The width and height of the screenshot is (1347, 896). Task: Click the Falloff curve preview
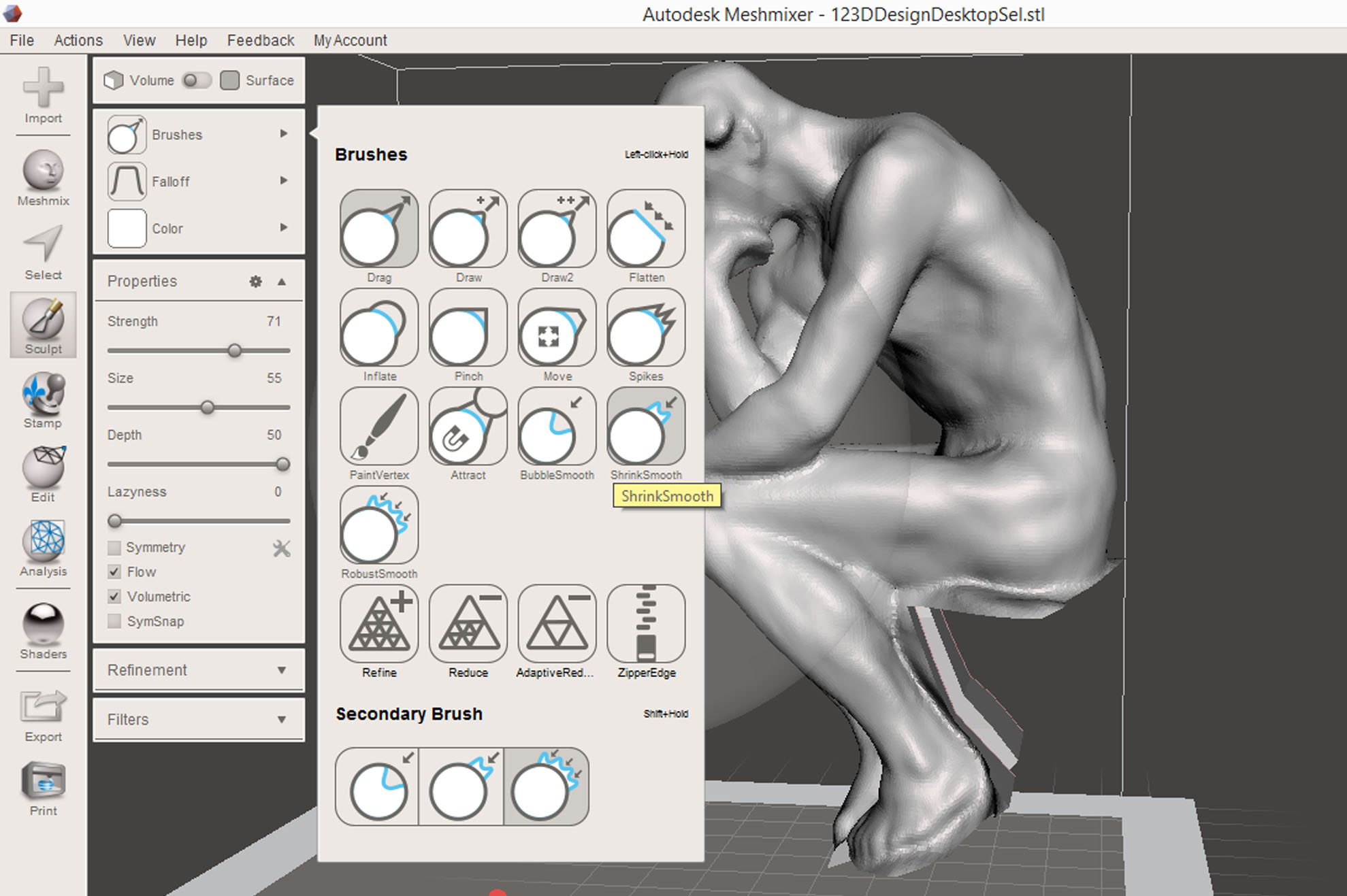pyautogui.click(x=127, y=182)
